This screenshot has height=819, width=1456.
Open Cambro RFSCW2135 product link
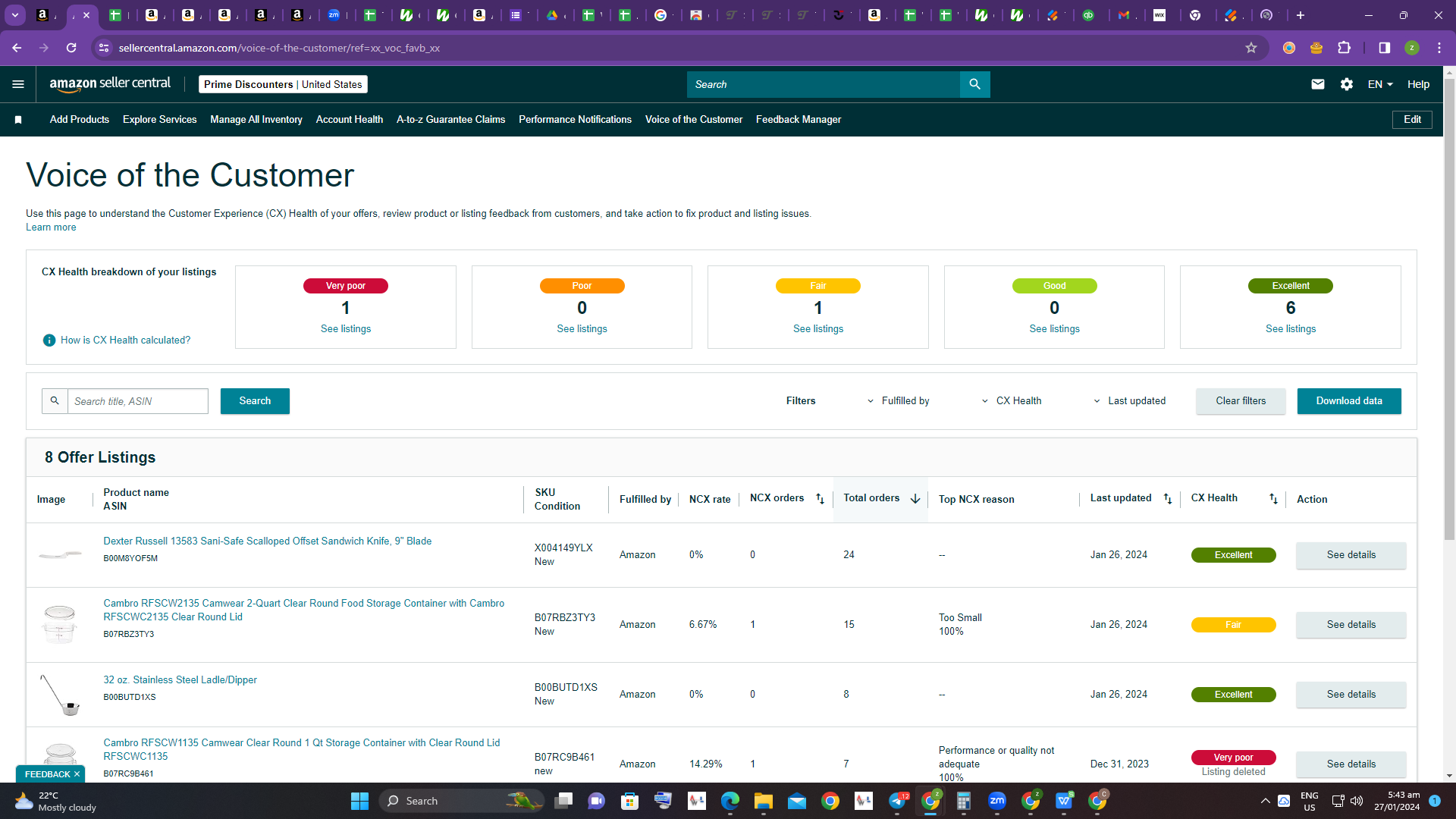304,610
